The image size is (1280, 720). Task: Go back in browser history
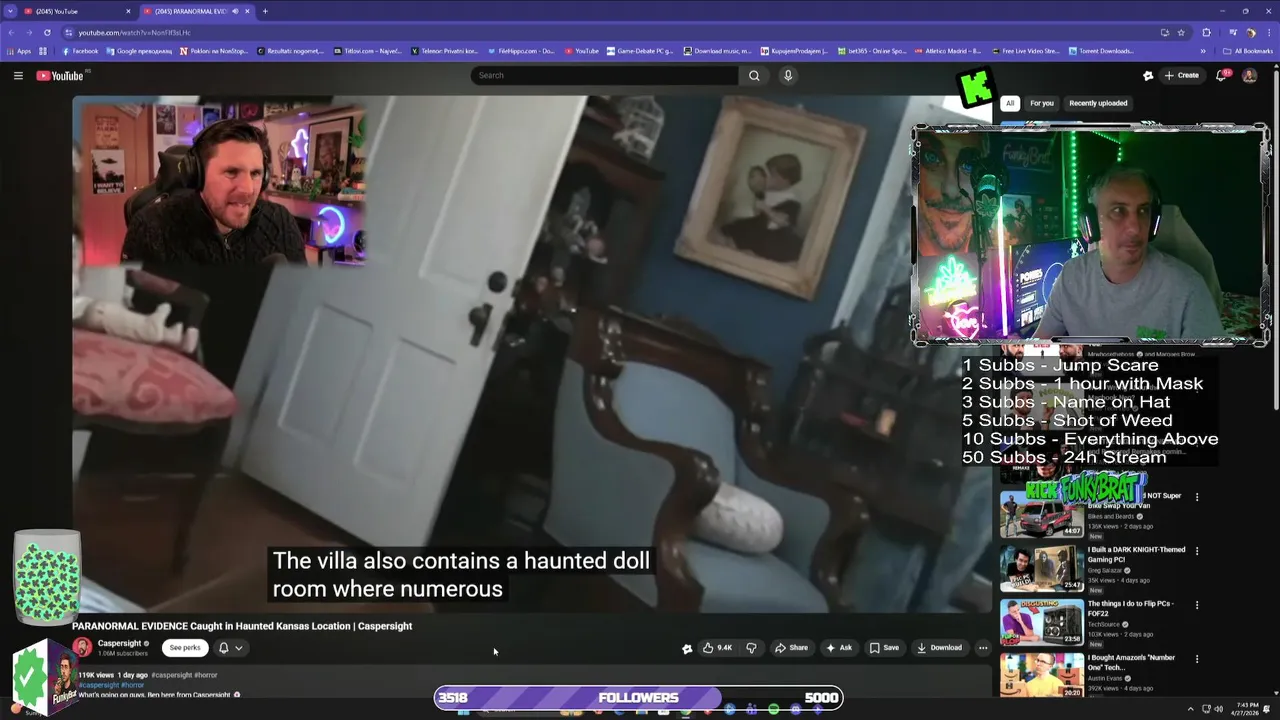click(x=11, y=32)
